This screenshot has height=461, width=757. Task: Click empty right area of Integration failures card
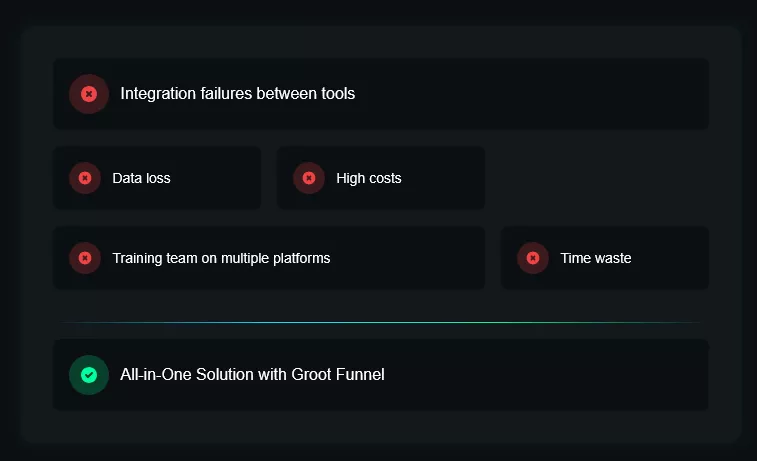click(x=560, y=94)
